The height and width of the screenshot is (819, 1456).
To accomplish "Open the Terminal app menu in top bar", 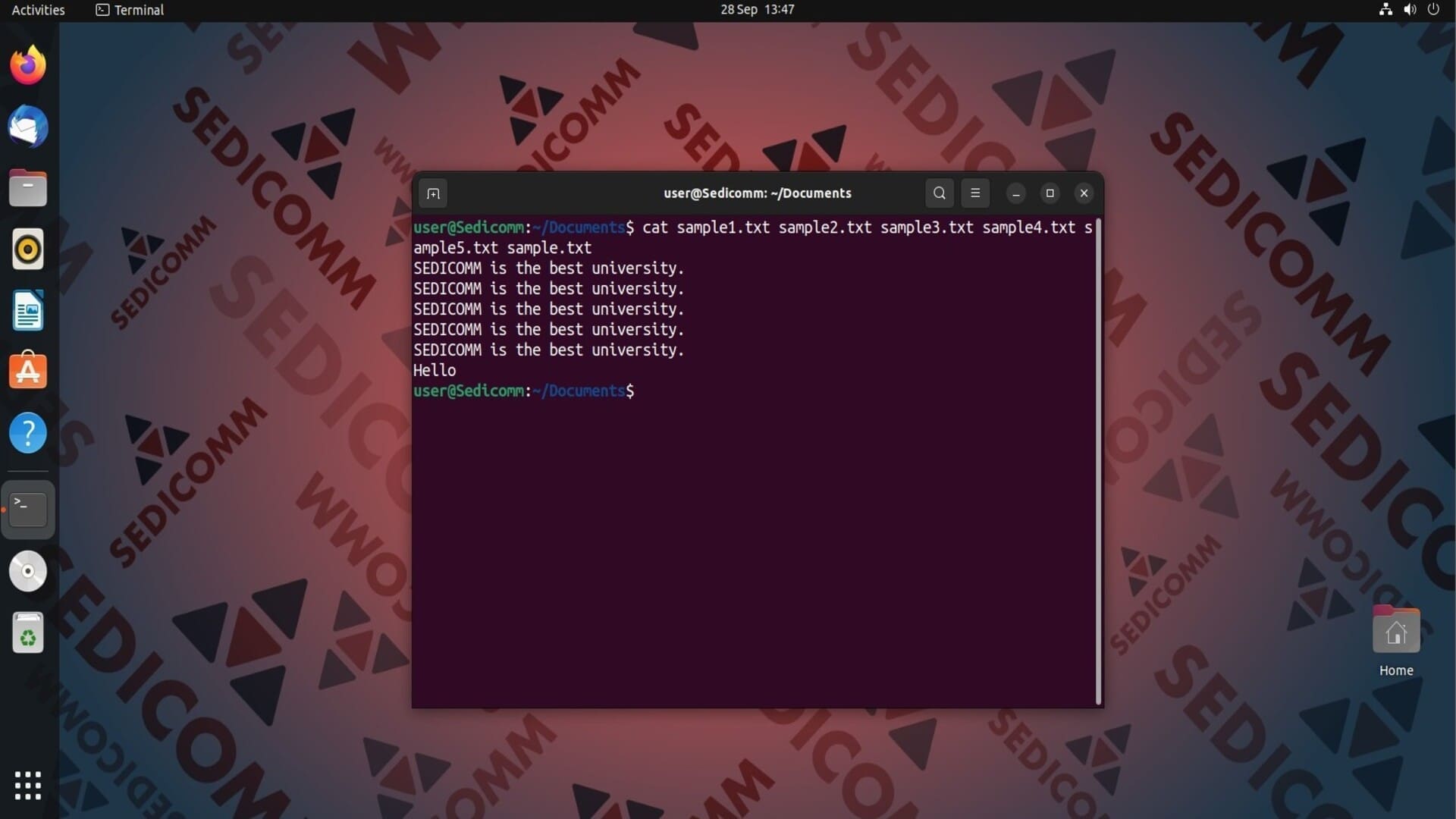I will tap(130, 10).
